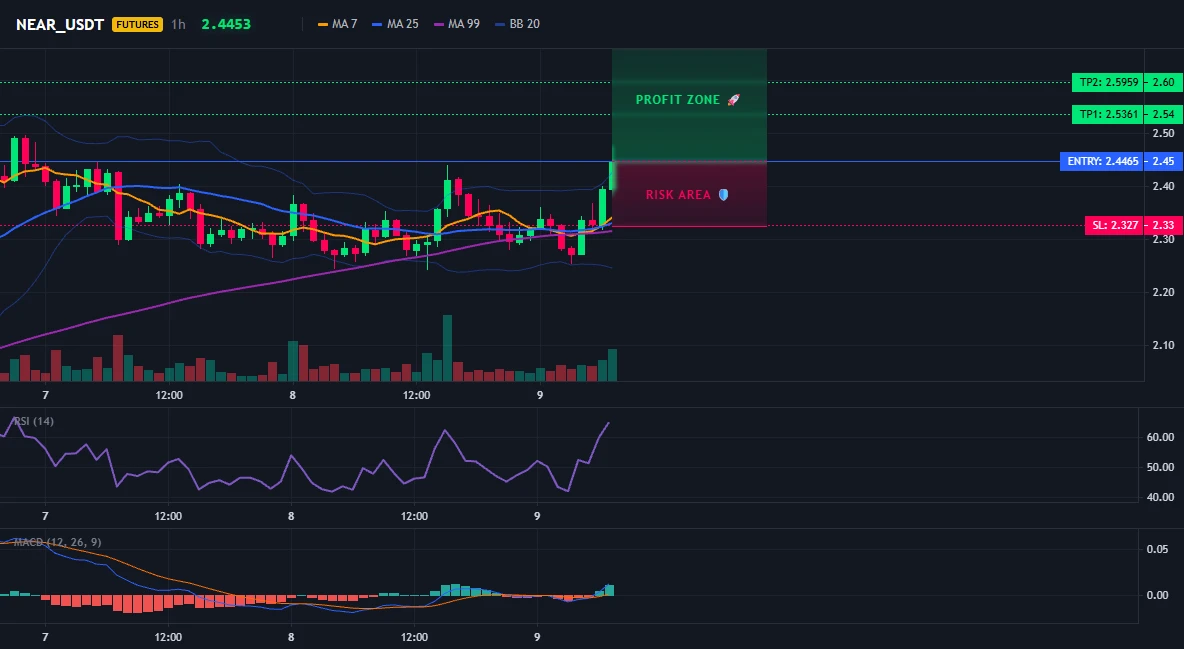This screenshot has width=1184, height=649.
Task: Click the 2.40 price axis value
Action: pyautogui.click(x=1164, y=186)
